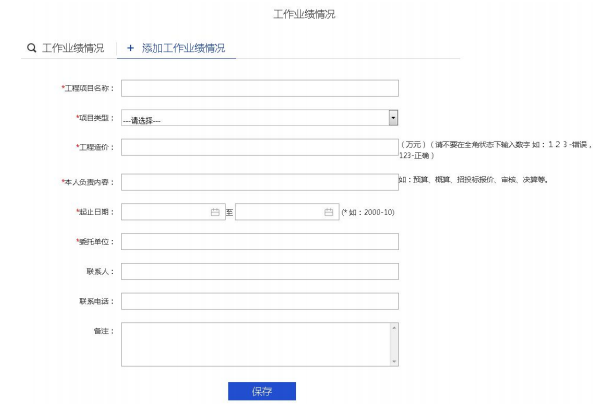Click inside the 备注 remarks textarea
The height and width of the screenshot is (418, 613).
(255, 344)
